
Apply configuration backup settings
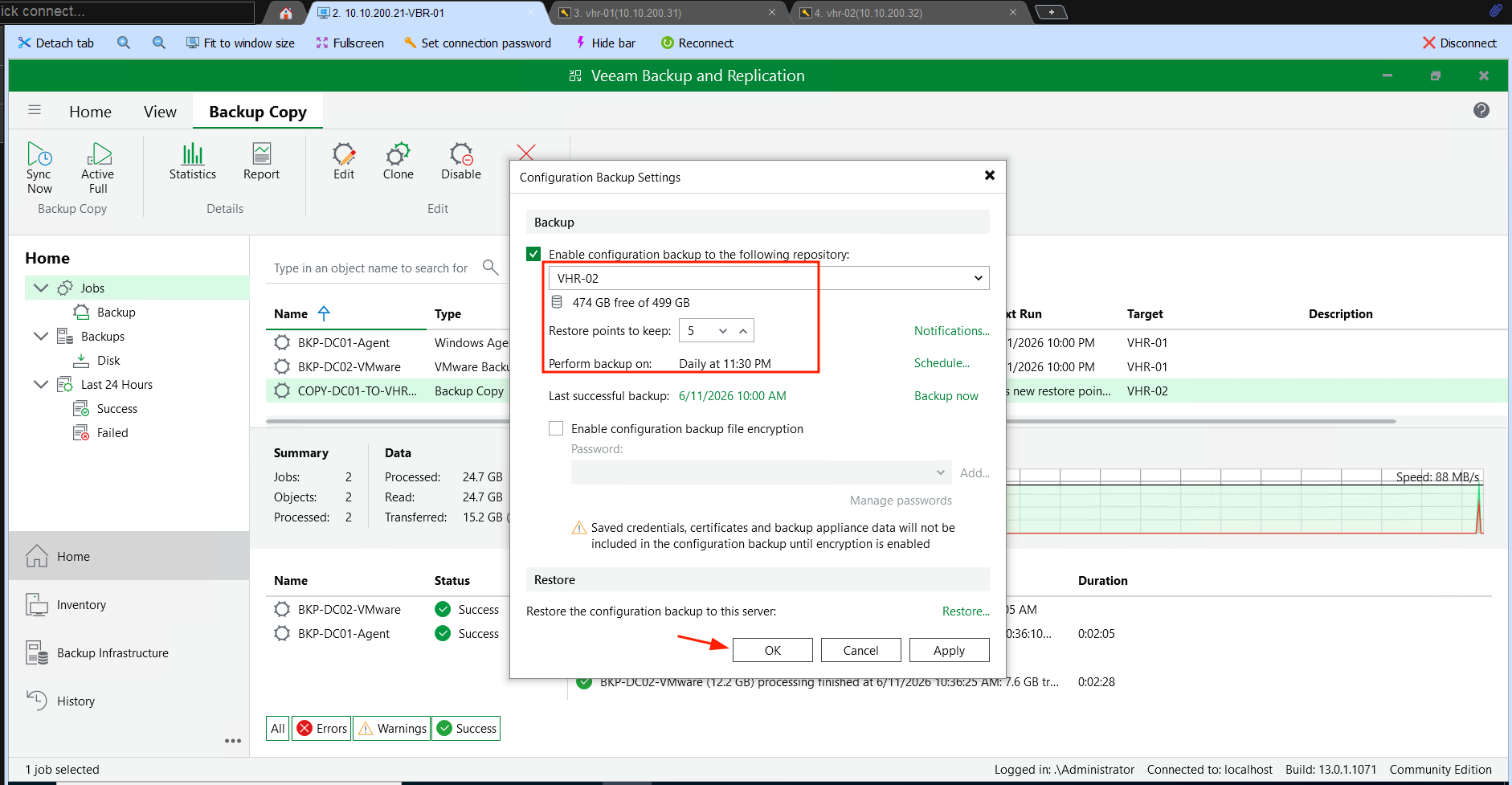pyautogui.click(x=949, y=650)
